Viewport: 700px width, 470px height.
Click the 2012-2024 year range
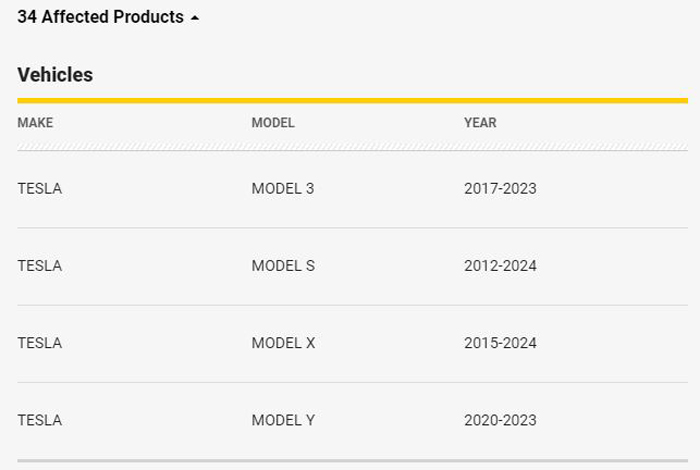pos(500,266)
